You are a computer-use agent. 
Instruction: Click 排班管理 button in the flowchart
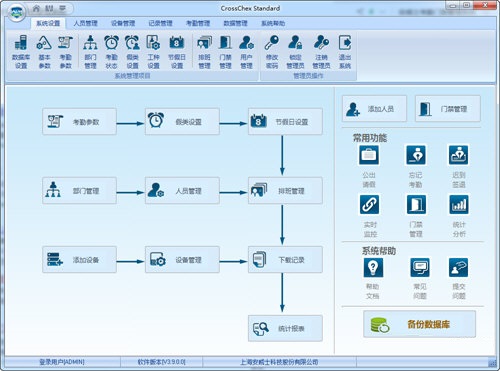pos(285,191)
